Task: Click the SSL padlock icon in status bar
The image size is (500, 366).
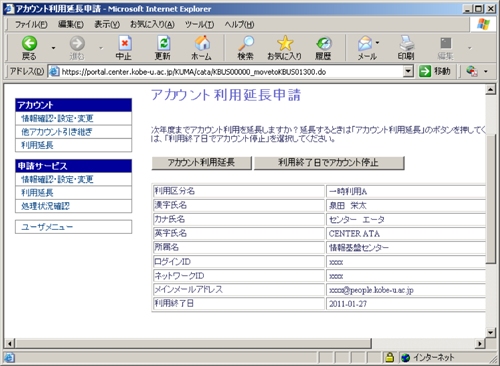Action: click(x=389, y=357)
